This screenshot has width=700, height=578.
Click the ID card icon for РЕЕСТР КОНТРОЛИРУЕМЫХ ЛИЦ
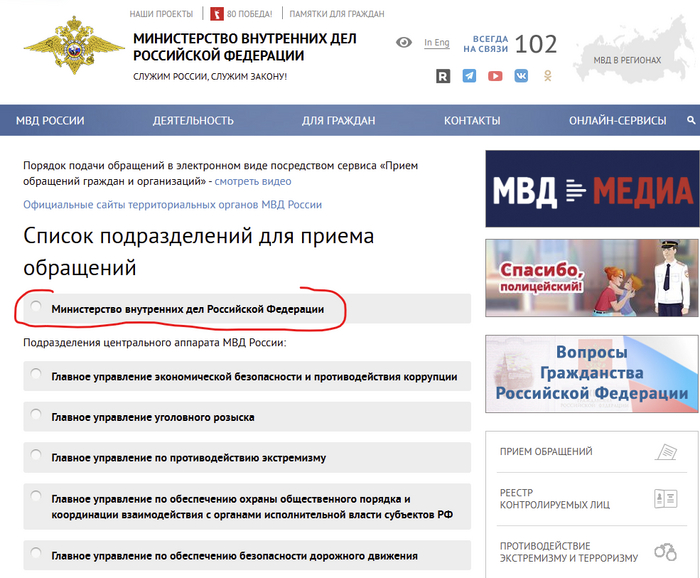(666, 499)
